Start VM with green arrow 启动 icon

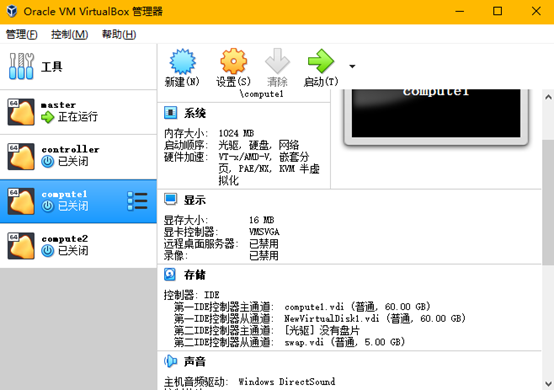pos(321,61)
